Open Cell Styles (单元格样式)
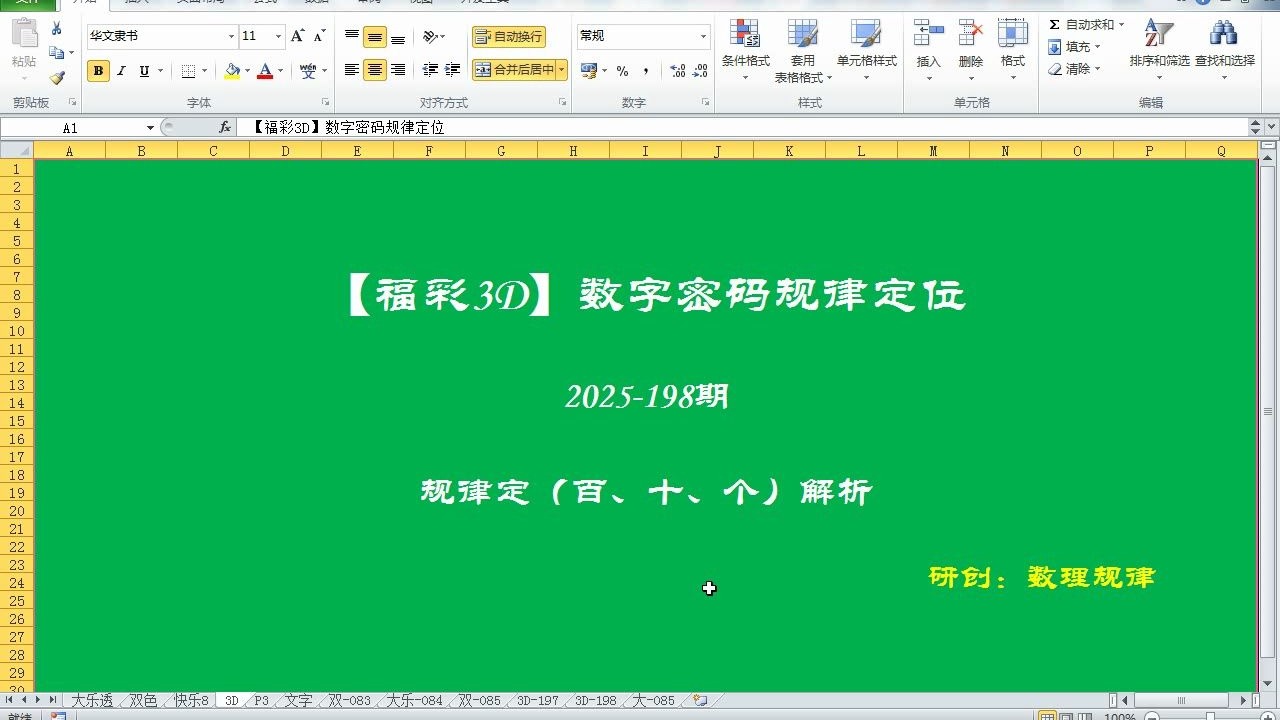Viewport: 1280px width, 720px height. pyautogui.click(x=866, y=50)
